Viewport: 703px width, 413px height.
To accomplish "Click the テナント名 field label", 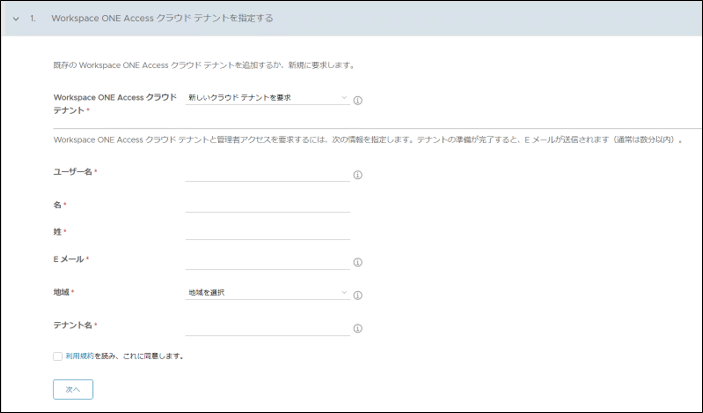I will point(73,325).
